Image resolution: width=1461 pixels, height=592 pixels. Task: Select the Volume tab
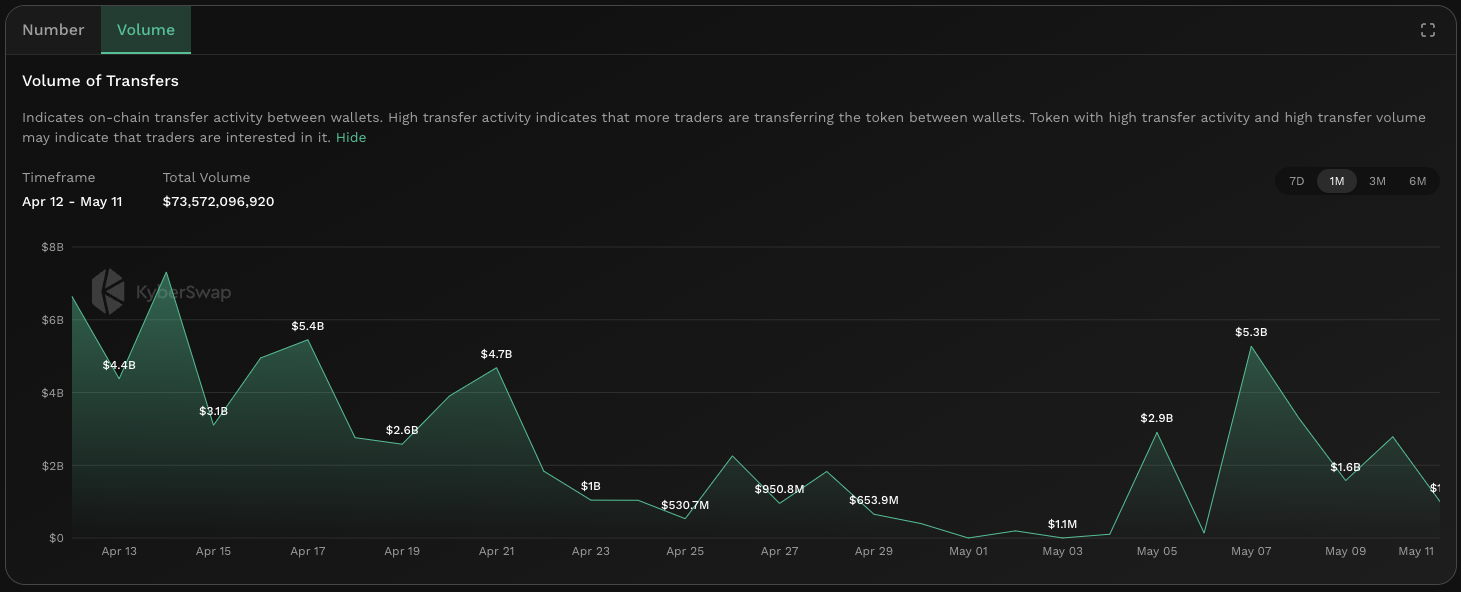point(146,30)
